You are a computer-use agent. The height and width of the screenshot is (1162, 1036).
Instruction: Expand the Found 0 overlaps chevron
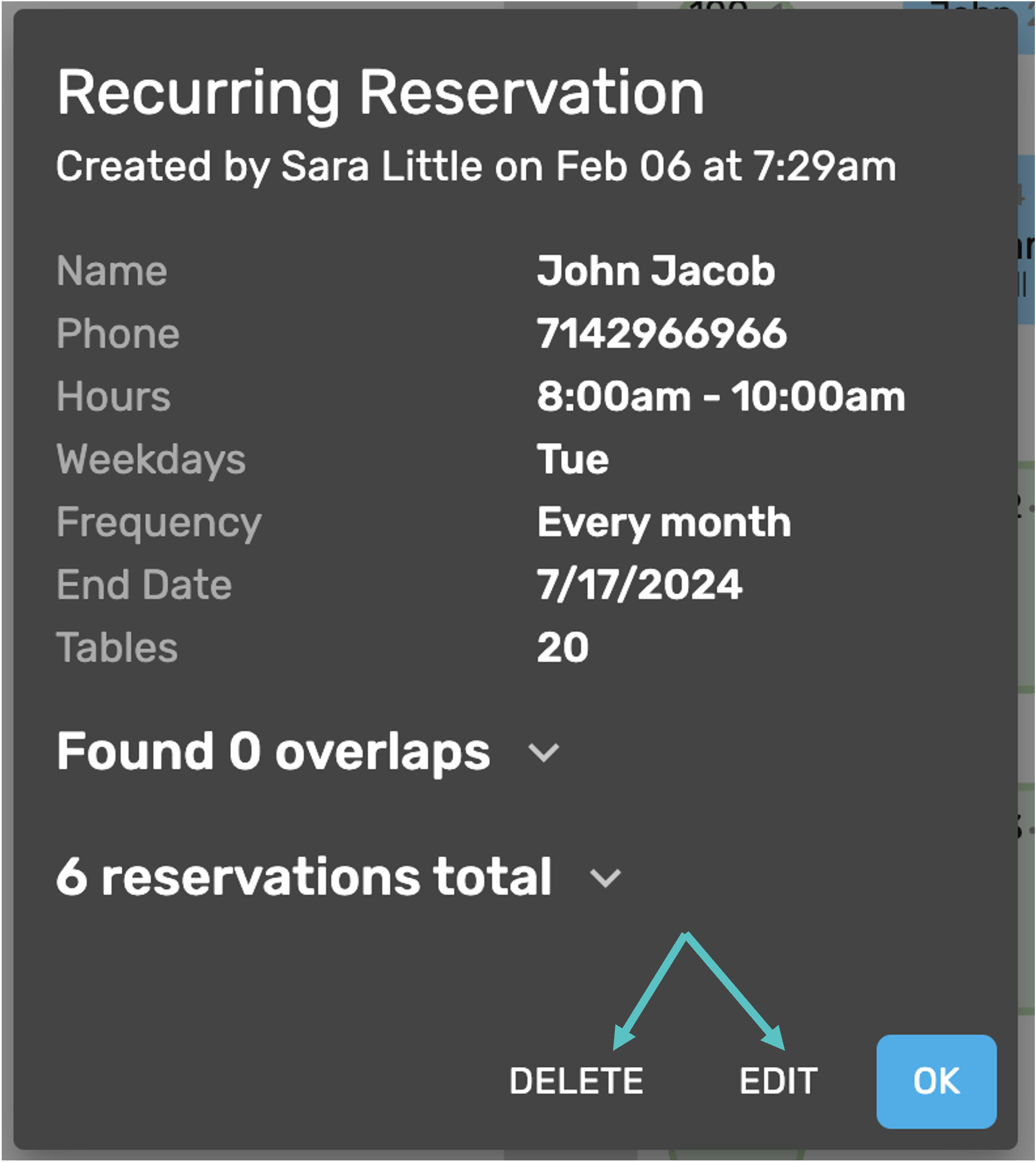543,753
